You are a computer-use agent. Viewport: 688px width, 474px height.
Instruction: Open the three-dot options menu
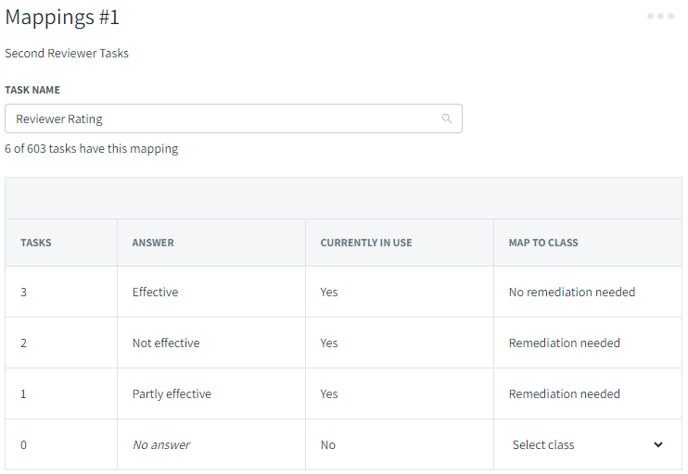[660, 16]
